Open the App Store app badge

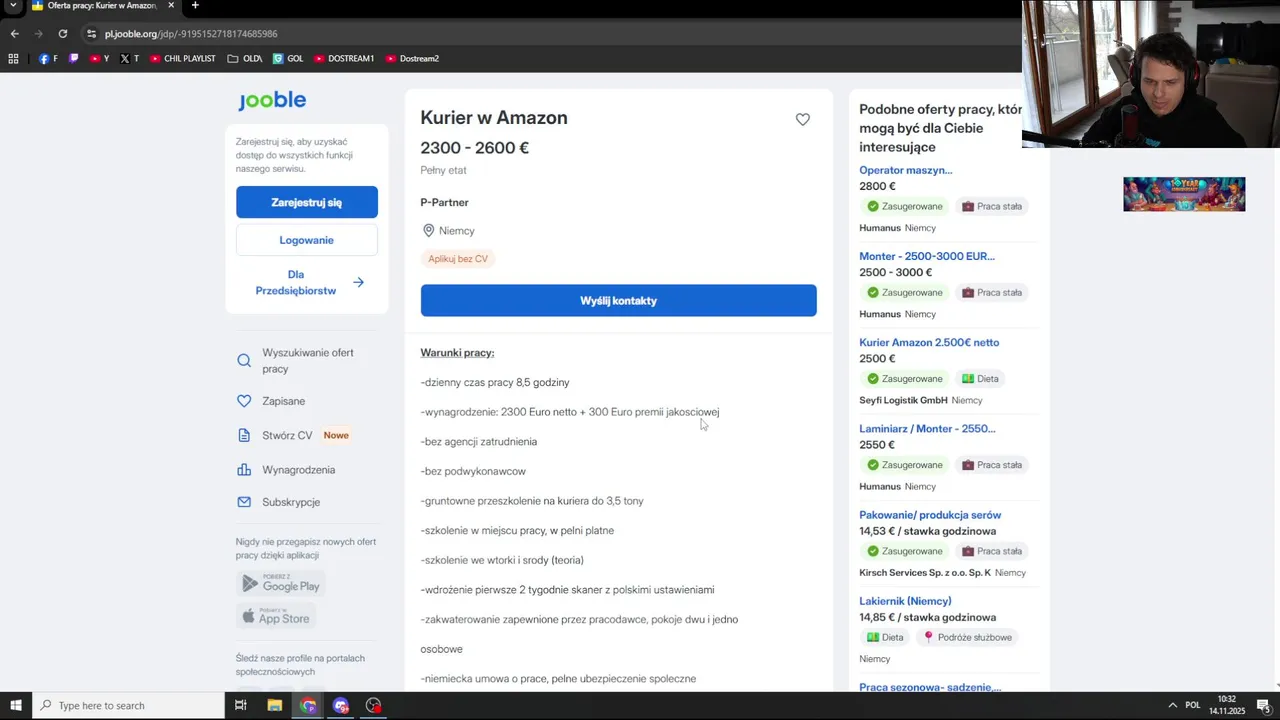pyautogui.click(x=276, y=616)
